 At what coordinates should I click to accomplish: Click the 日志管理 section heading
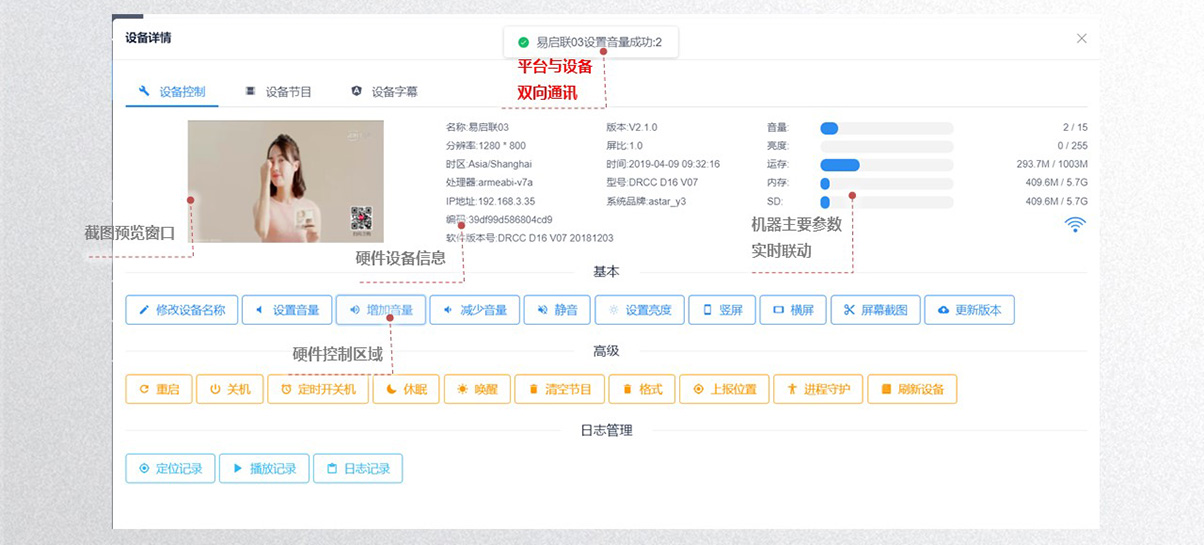(606, 431)
